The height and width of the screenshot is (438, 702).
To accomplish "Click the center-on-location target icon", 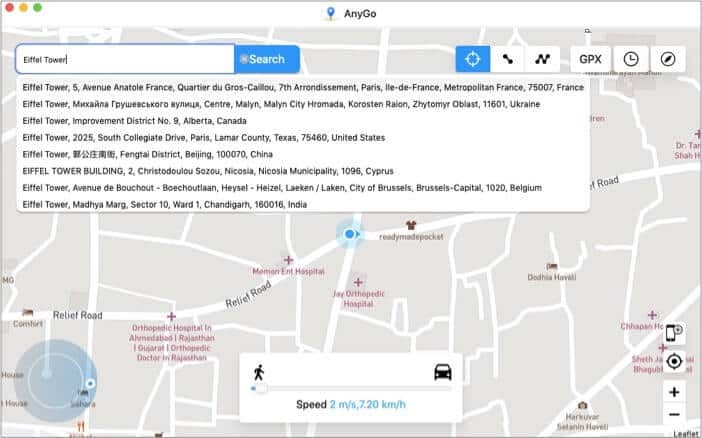I will 674,361.
